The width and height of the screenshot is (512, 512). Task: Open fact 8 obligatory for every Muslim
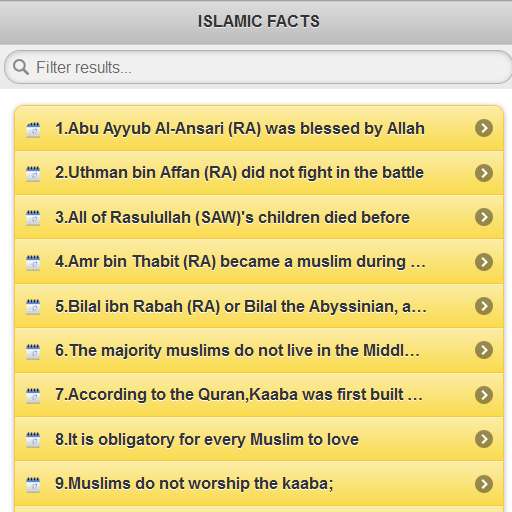pyautogui.click(x=259, y=439)
